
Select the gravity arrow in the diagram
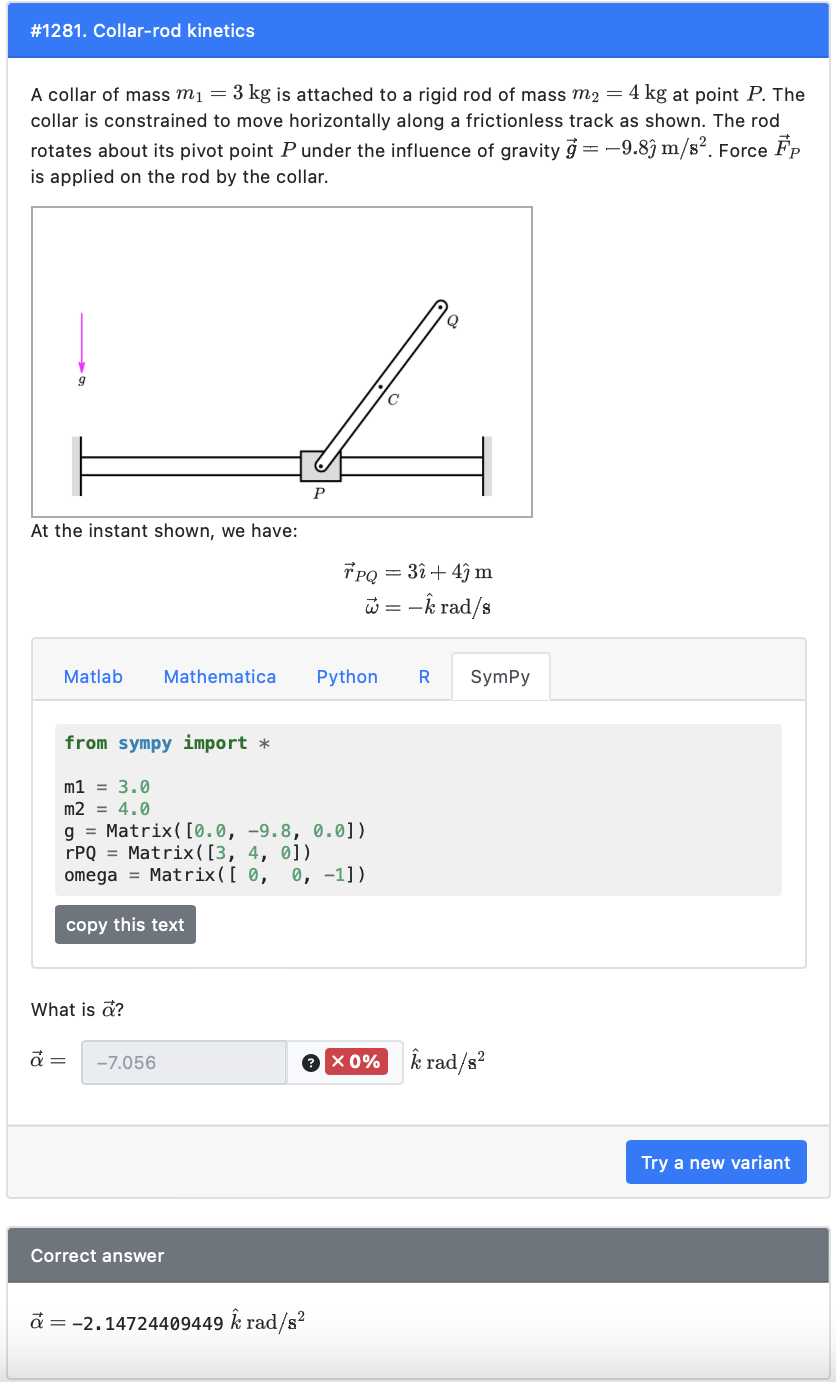[x=82, y=345]
